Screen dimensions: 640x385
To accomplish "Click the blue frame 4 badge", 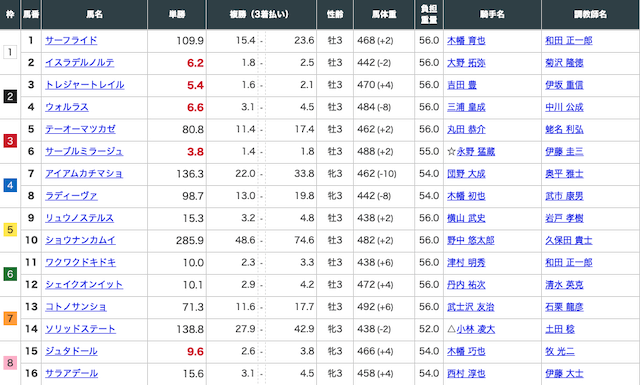I will coord(10,185).
